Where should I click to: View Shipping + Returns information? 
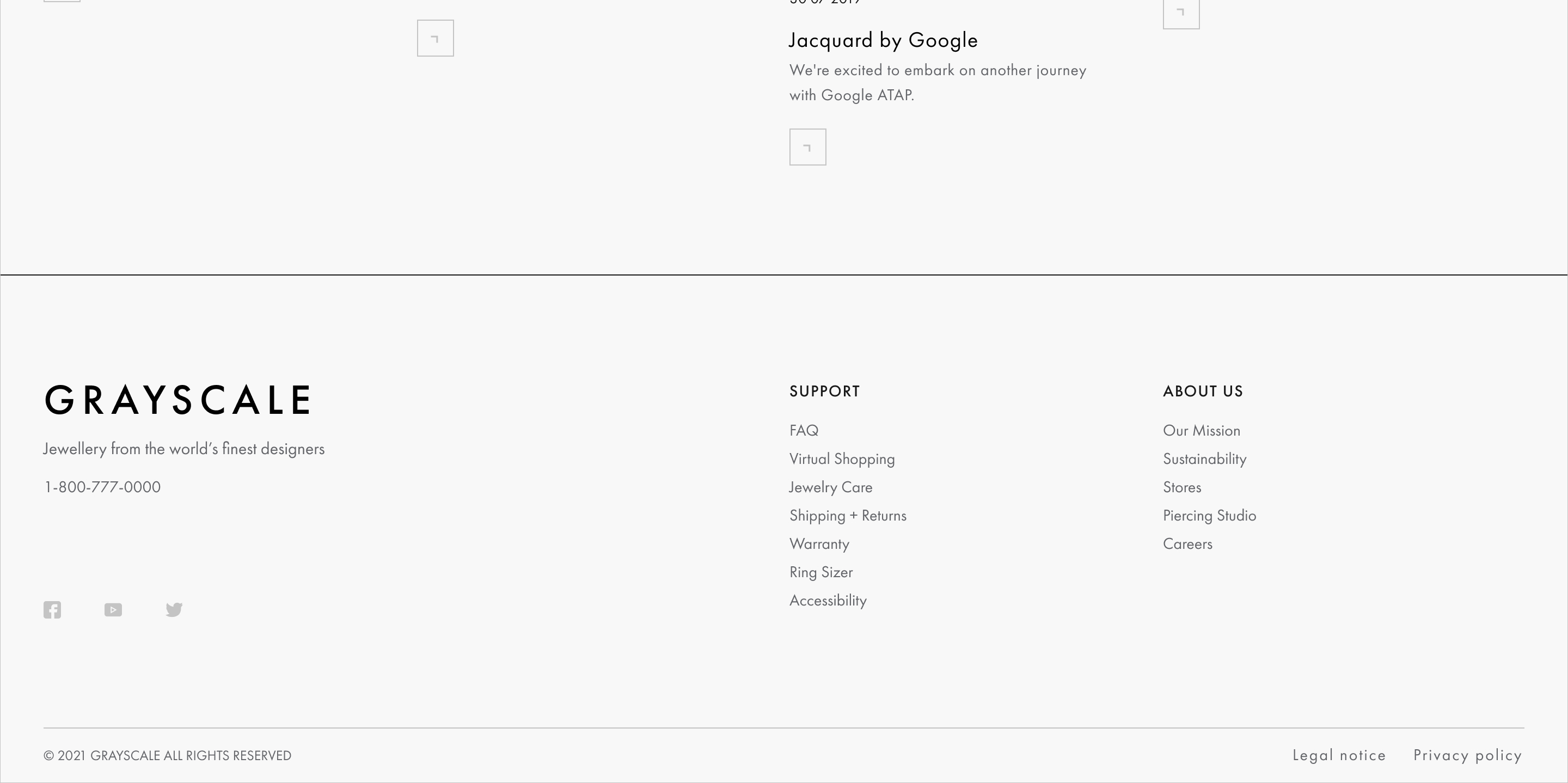click(848, 516)
